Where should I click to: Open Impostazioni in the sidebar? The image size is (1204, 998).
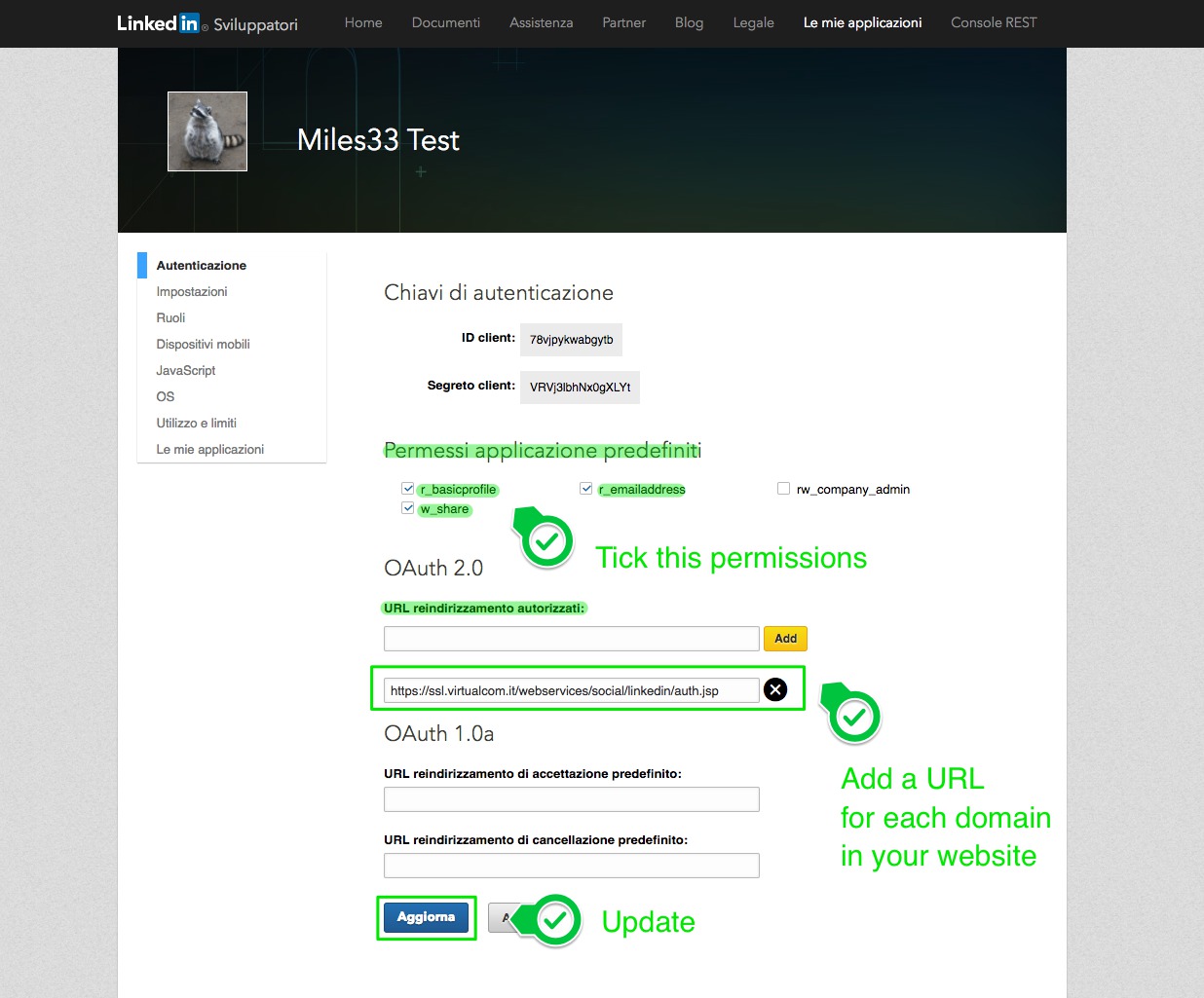coord(192,291)
